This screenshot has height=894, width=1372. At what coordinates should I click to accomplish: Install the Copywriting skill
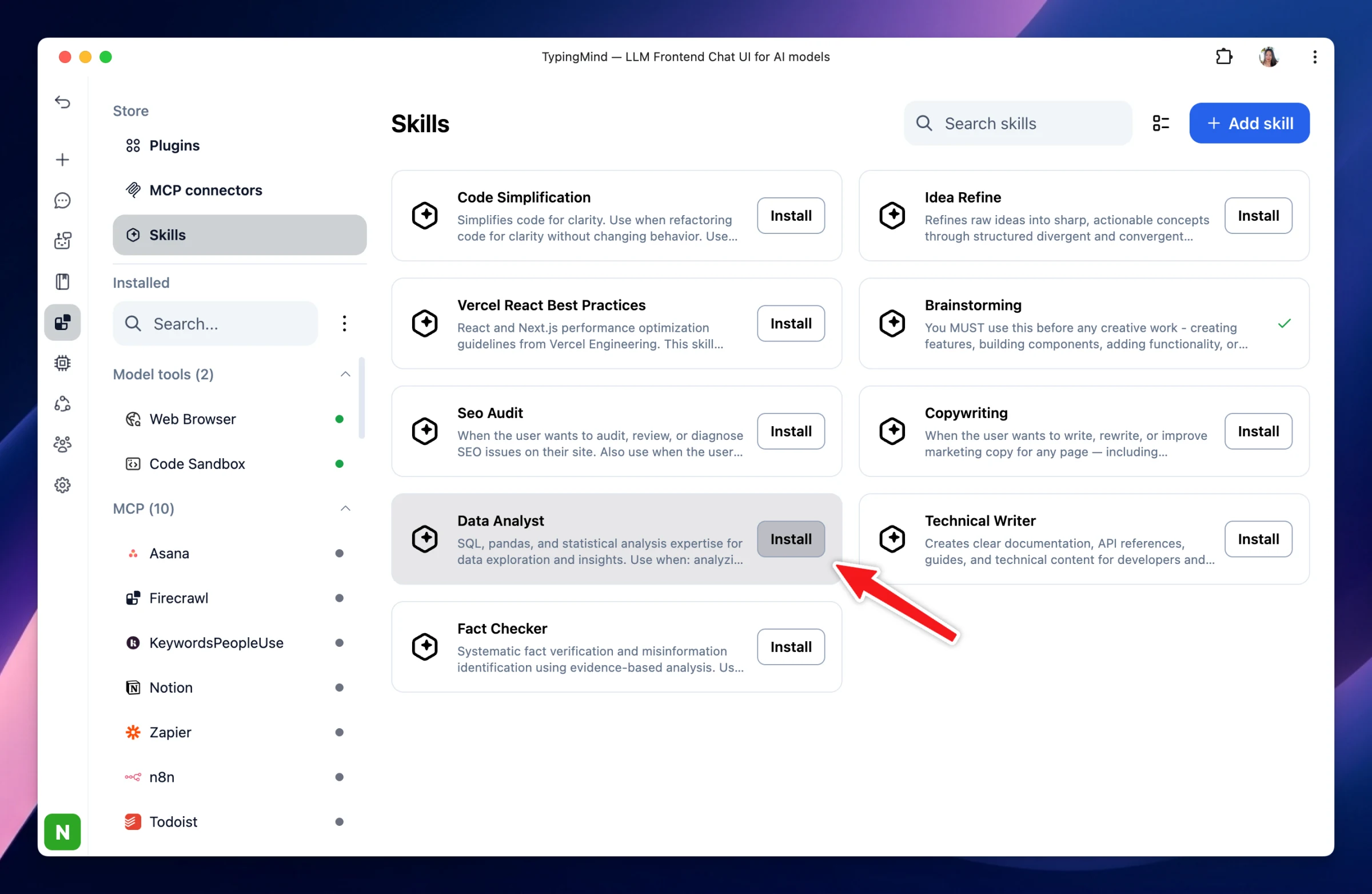coord(1258,431)
